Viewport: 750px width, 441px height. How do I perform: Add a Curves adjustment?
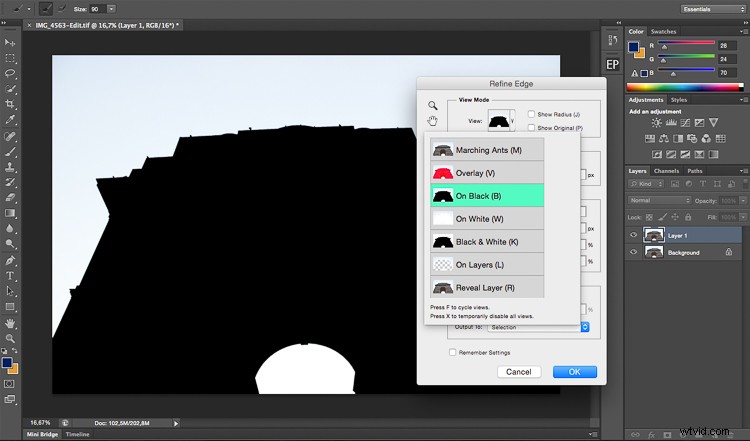point(685,123)
